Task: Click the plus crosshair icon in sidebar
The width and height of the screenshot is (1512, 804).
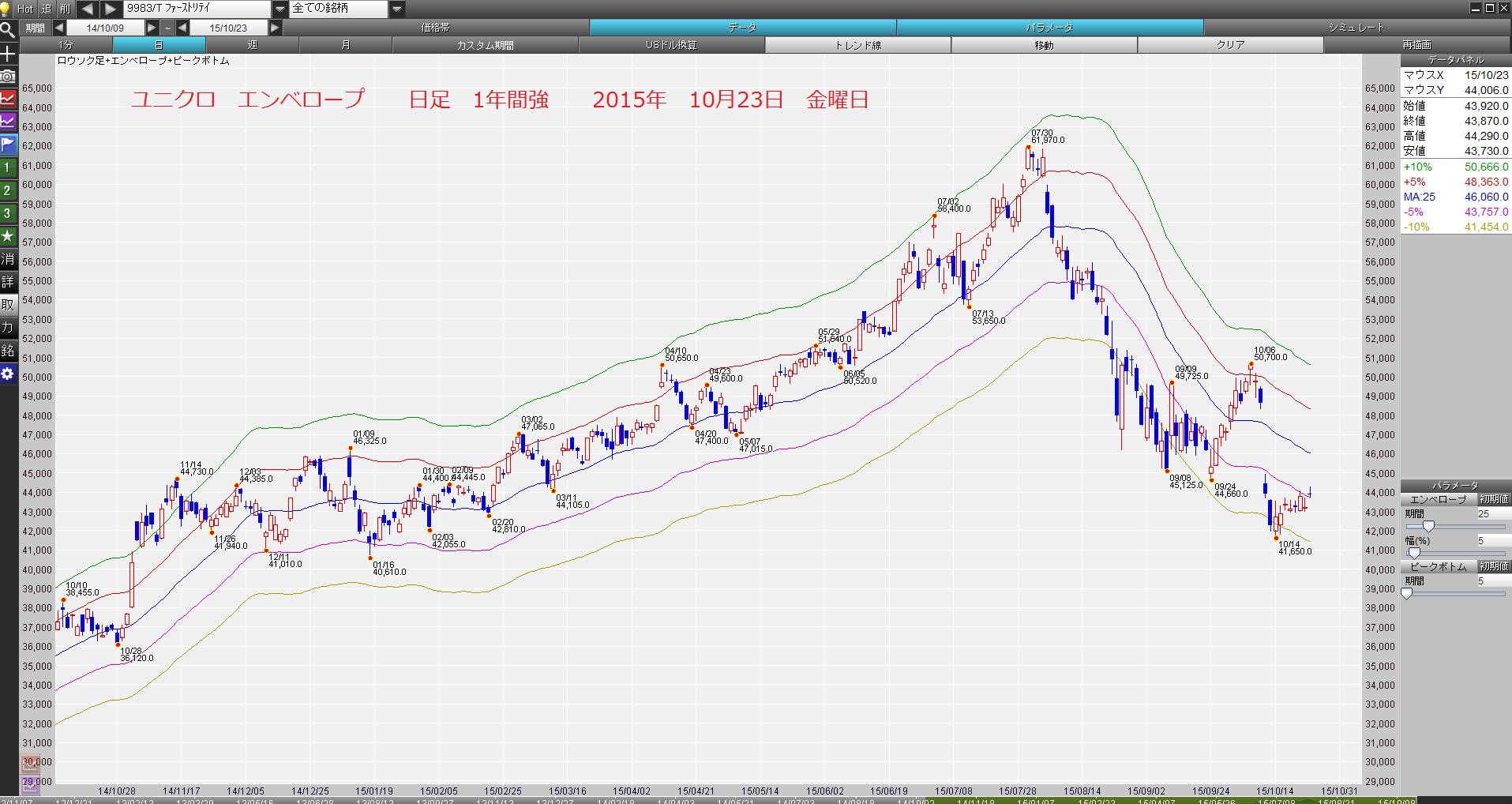Action: 8,53
